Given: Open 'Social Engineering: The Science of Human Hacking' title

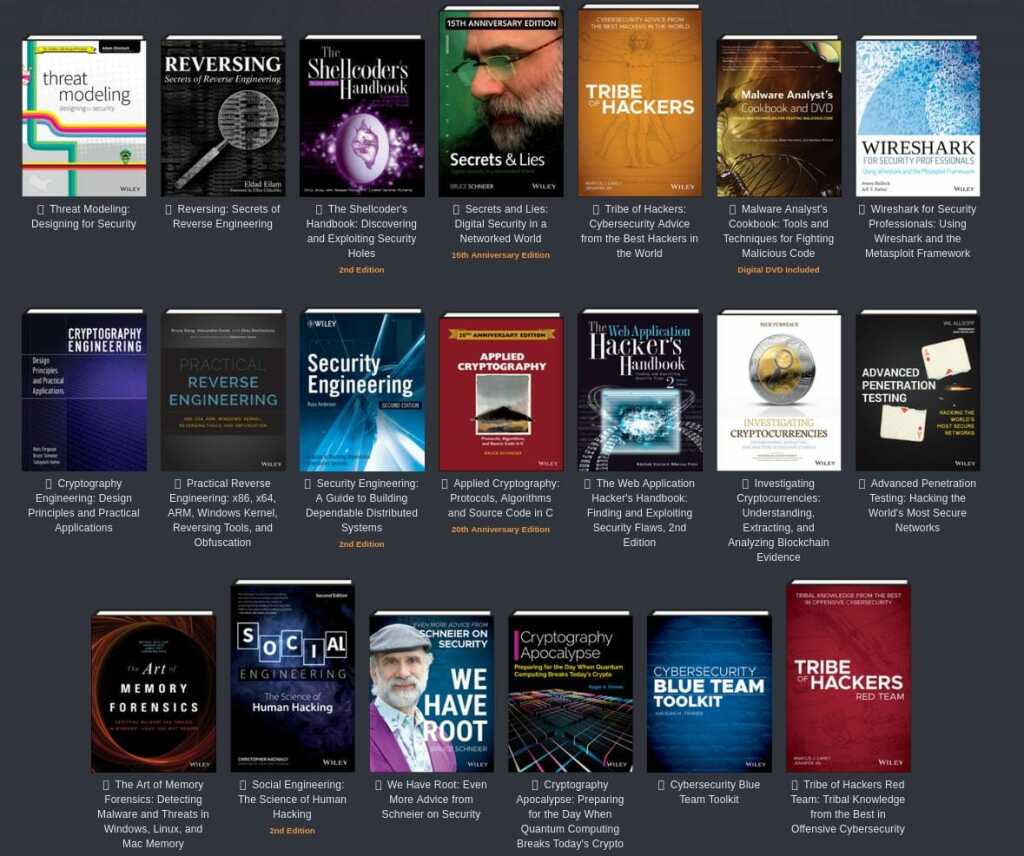Looking at the screenshot, I should [293, 799].
